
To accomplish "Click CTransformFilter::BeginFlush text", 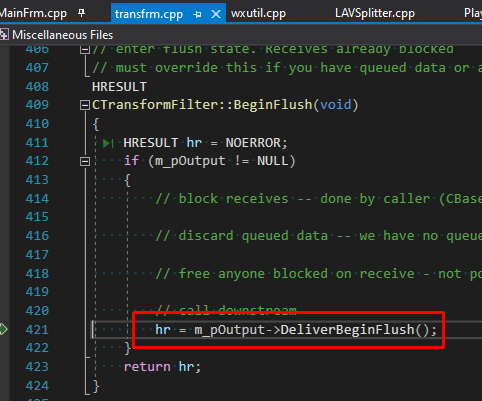I will tap(202, 105).
